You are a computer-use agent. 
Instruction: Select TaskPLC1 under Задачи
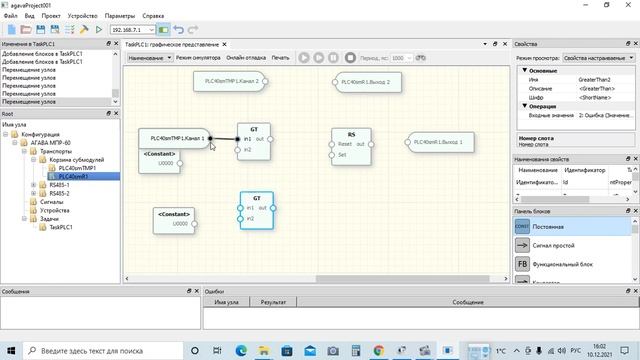click(61, 227)
